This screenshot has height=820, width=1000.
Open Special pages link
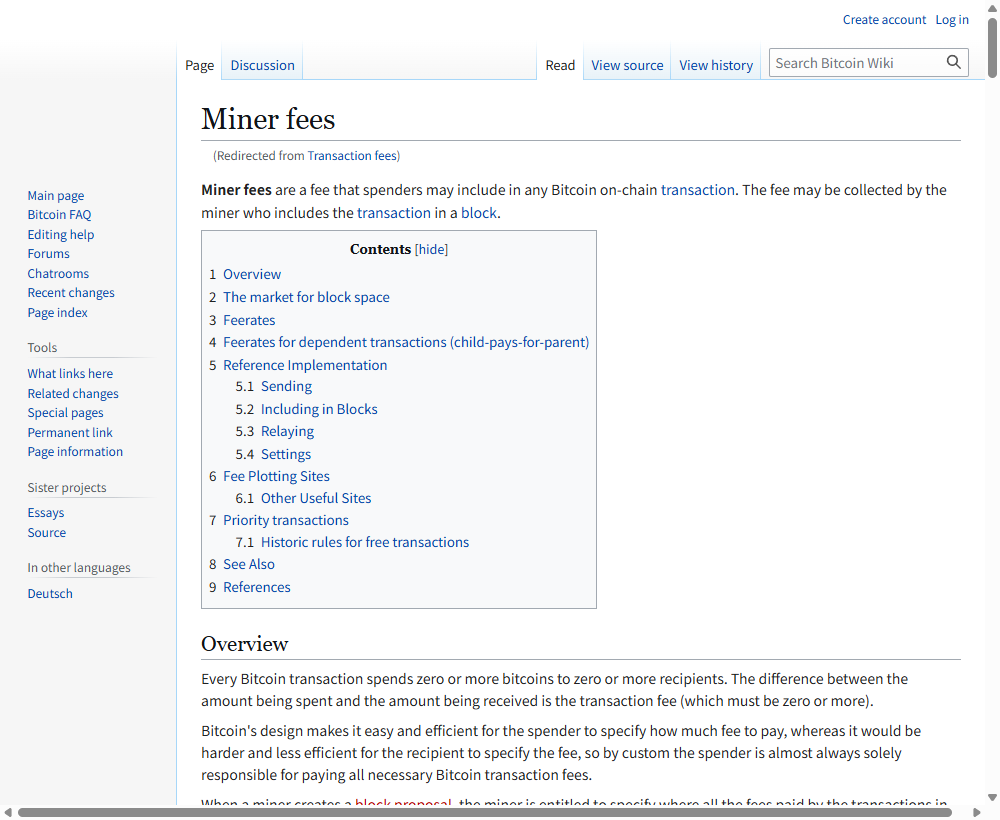coord(65,413)
